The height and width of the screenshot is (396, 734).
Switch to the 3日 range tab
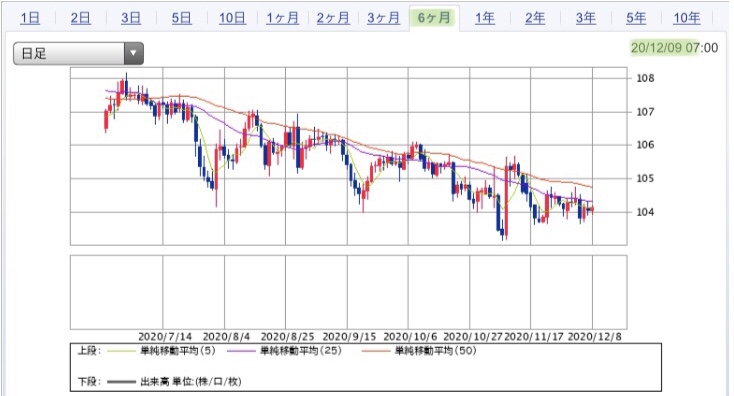click(x=131, y=18)
